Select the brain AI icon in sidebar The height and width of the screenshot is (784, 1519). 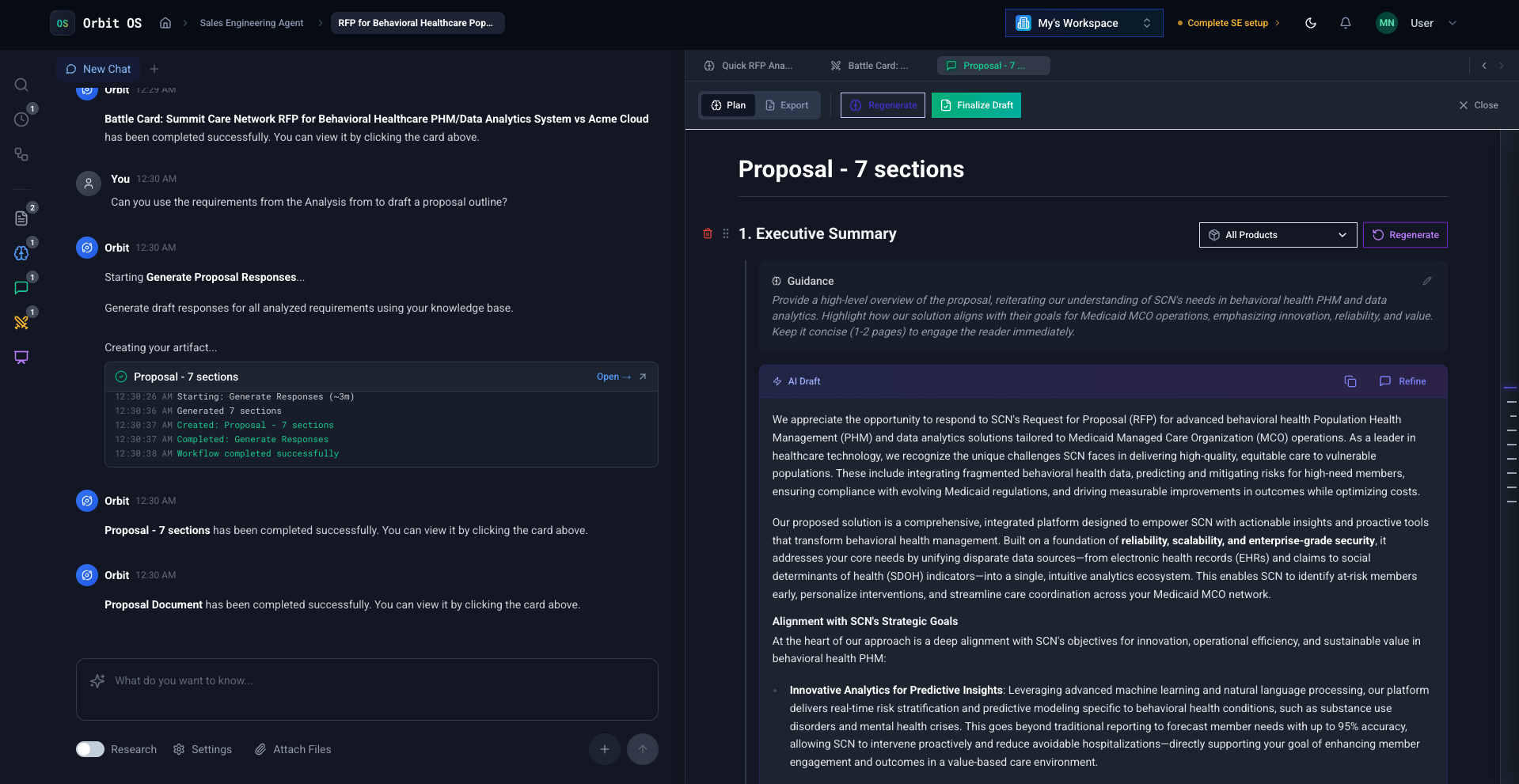[x=21, y=252]
